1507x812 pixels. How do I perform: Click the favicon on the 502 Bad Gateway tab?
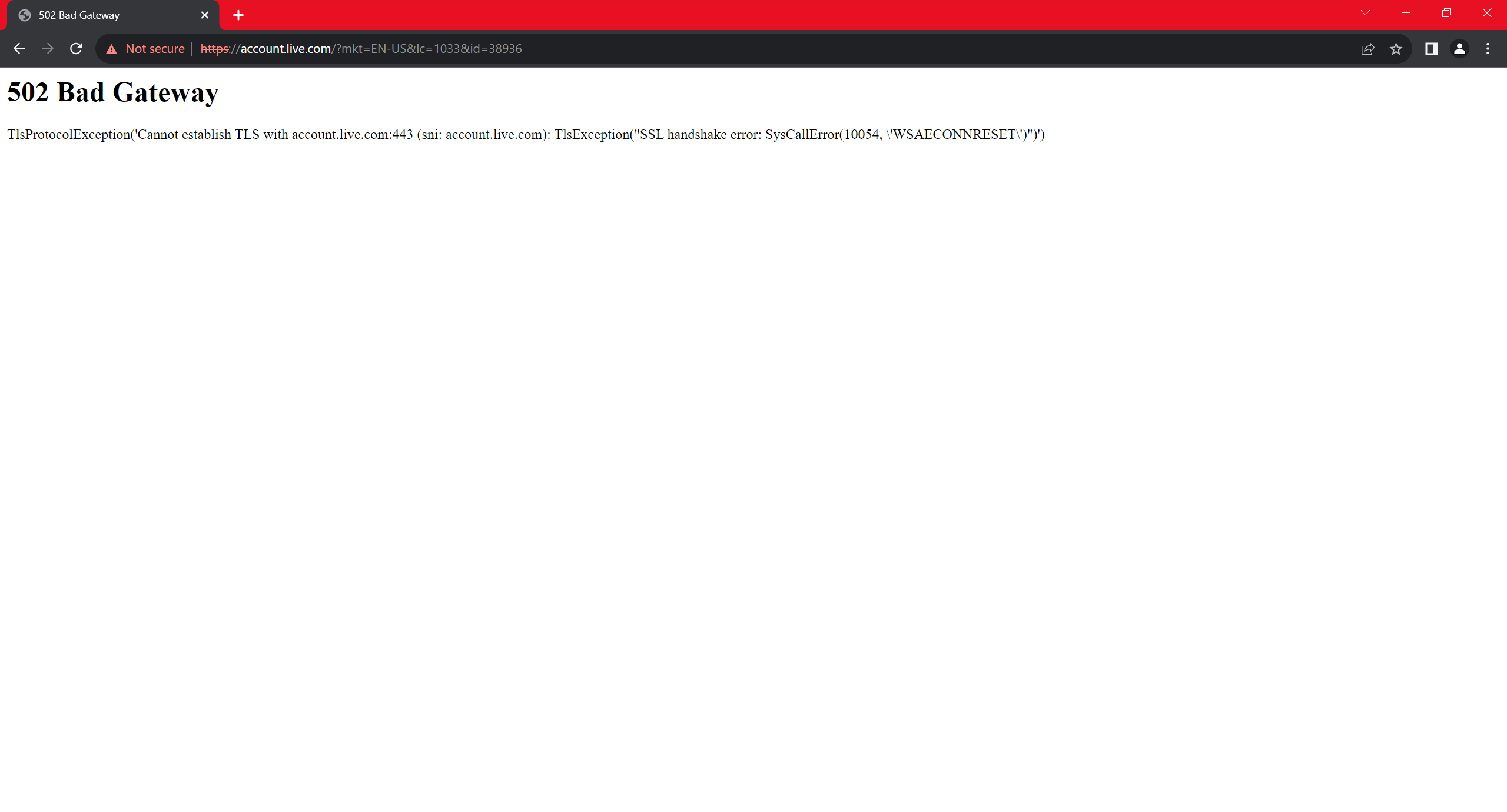tap(24, 15)
